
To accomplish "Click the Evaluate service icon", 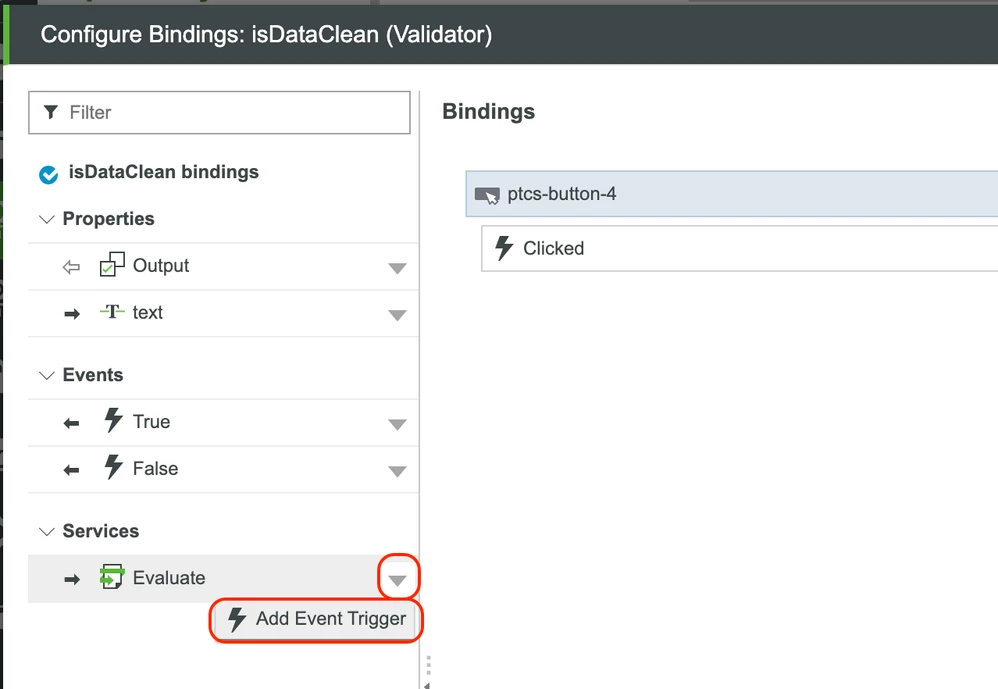I will pyautogui.click(x=112, y=577).
